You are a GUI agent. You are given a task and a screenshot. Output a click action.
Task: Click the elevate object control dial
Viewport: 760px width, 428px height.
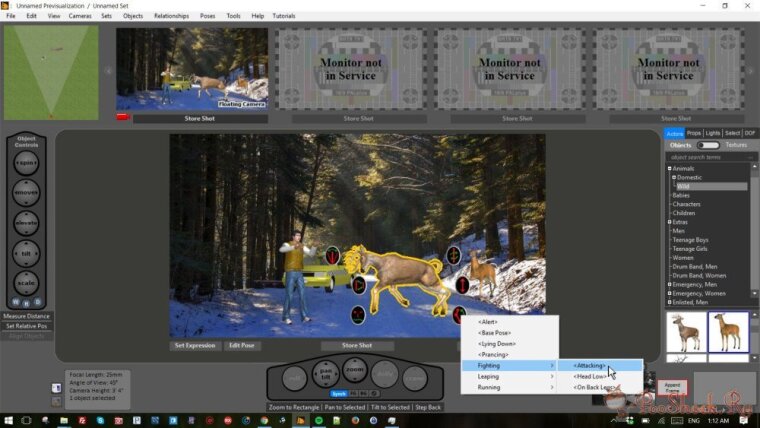click(x=26, y=223)
